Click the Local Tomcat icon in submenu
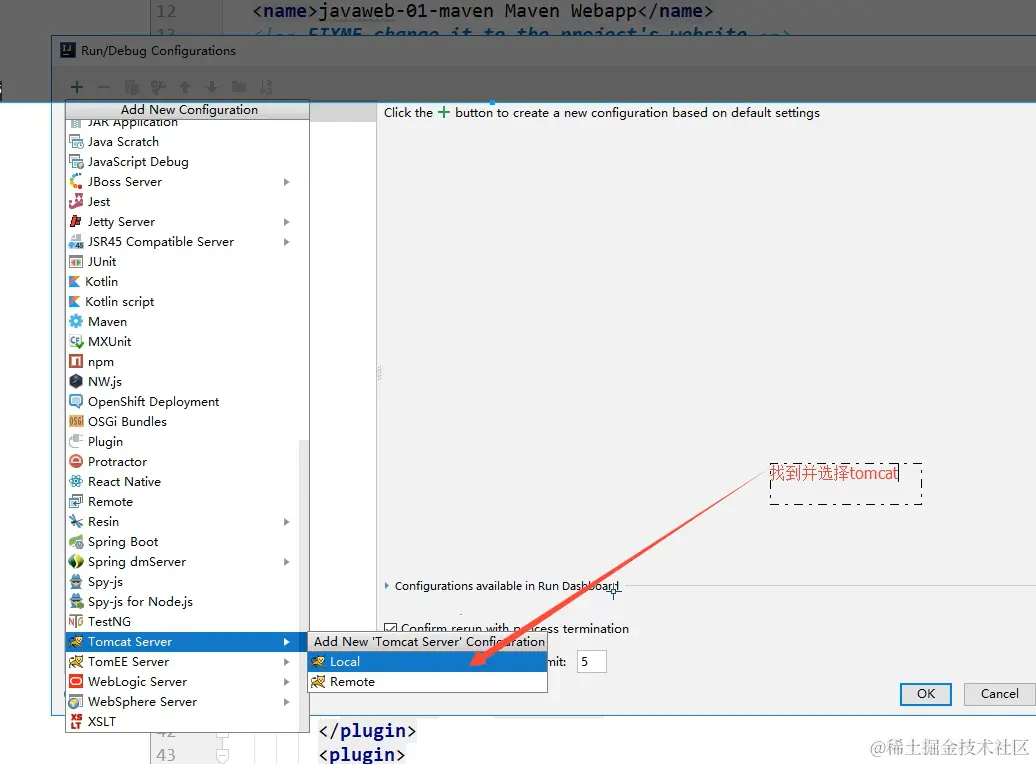 (x=318, y=662)
